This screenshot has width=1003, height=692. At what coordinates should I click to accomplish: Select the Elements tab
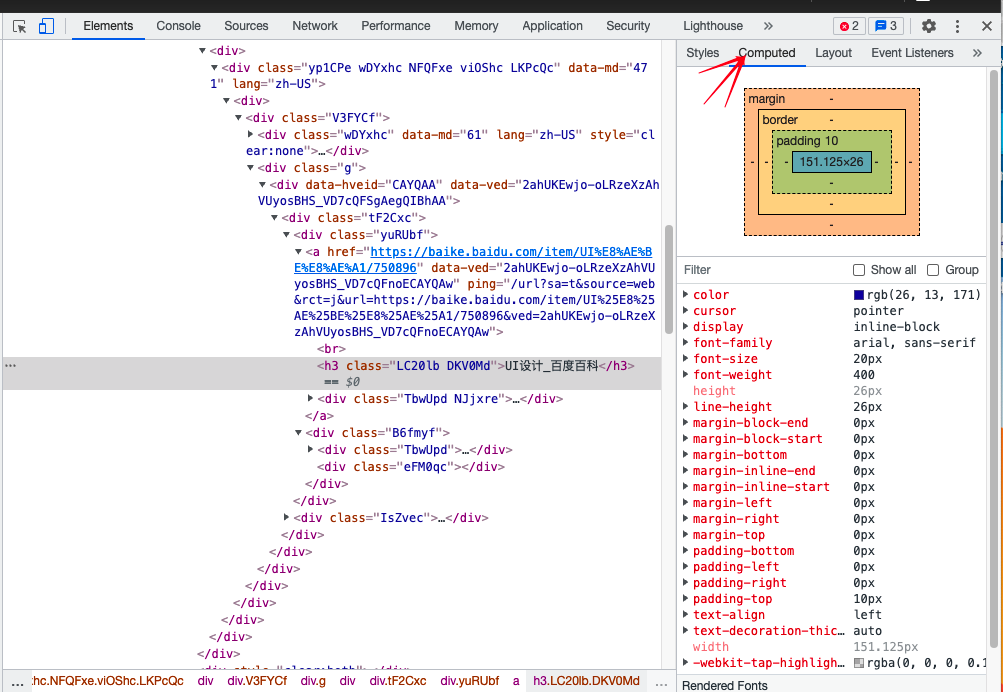(x=108, y=26)
